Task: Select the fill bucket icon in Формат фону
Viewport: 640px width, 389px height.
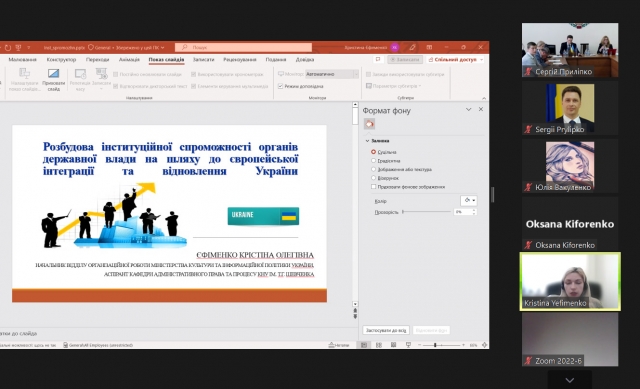Action: (369, 124)
